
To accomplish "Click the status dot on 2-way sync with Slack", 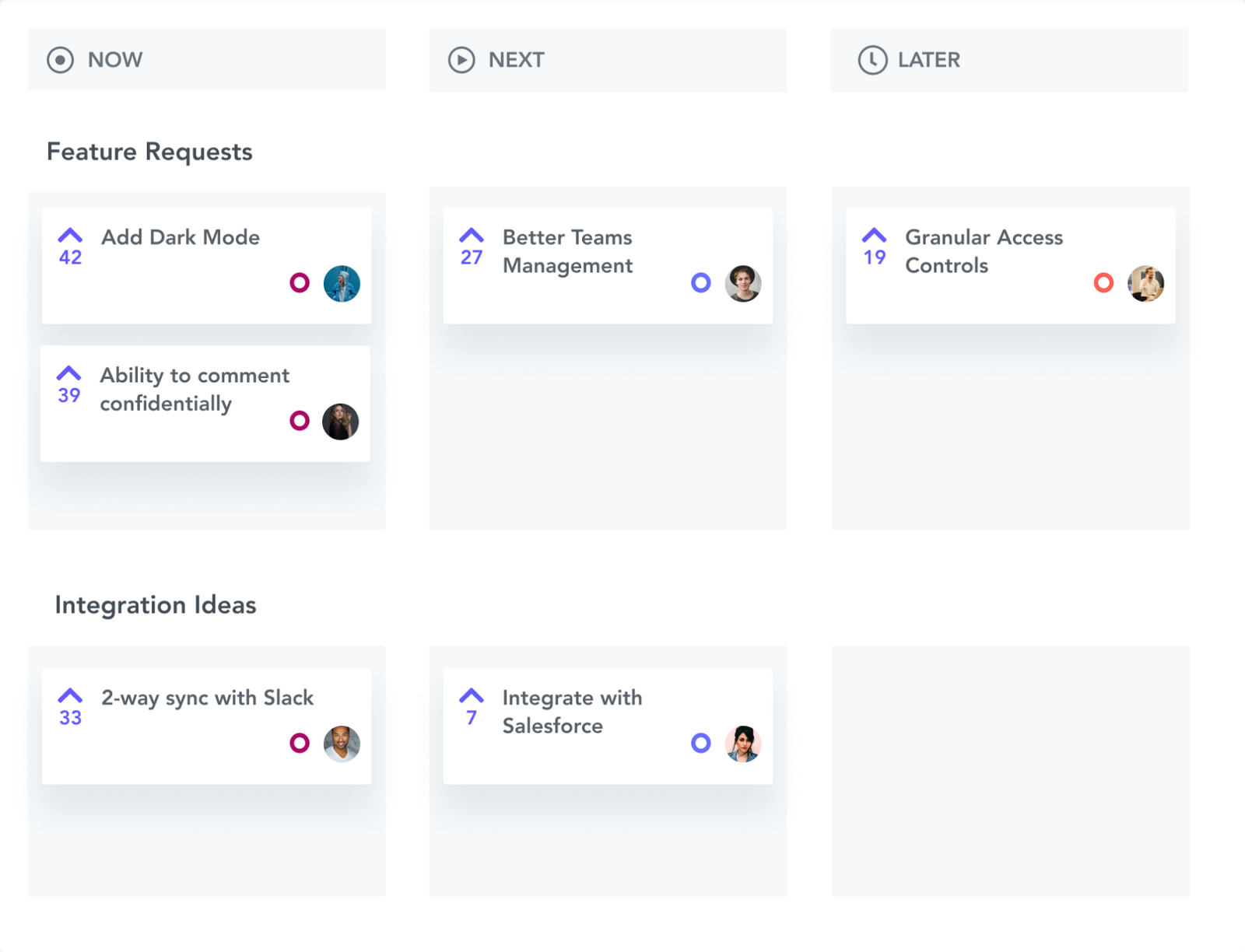I will (299, 744).
